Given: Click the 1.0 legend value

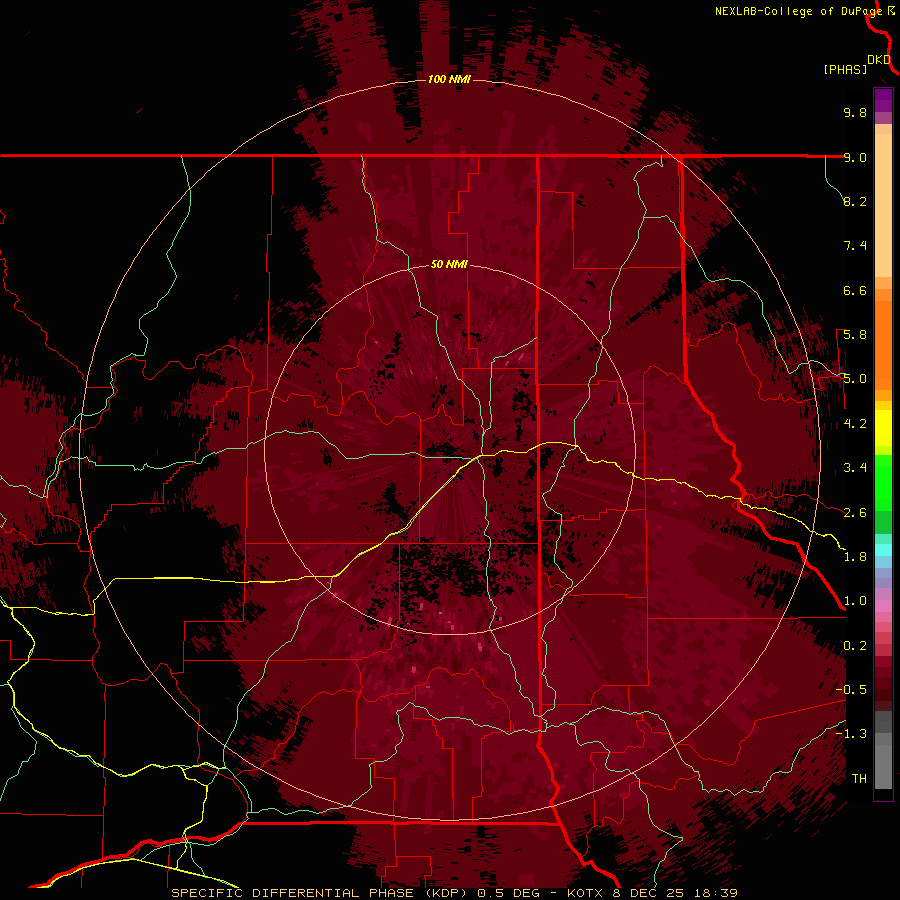Looking at the screenshot, I should (x=855, y=601).
